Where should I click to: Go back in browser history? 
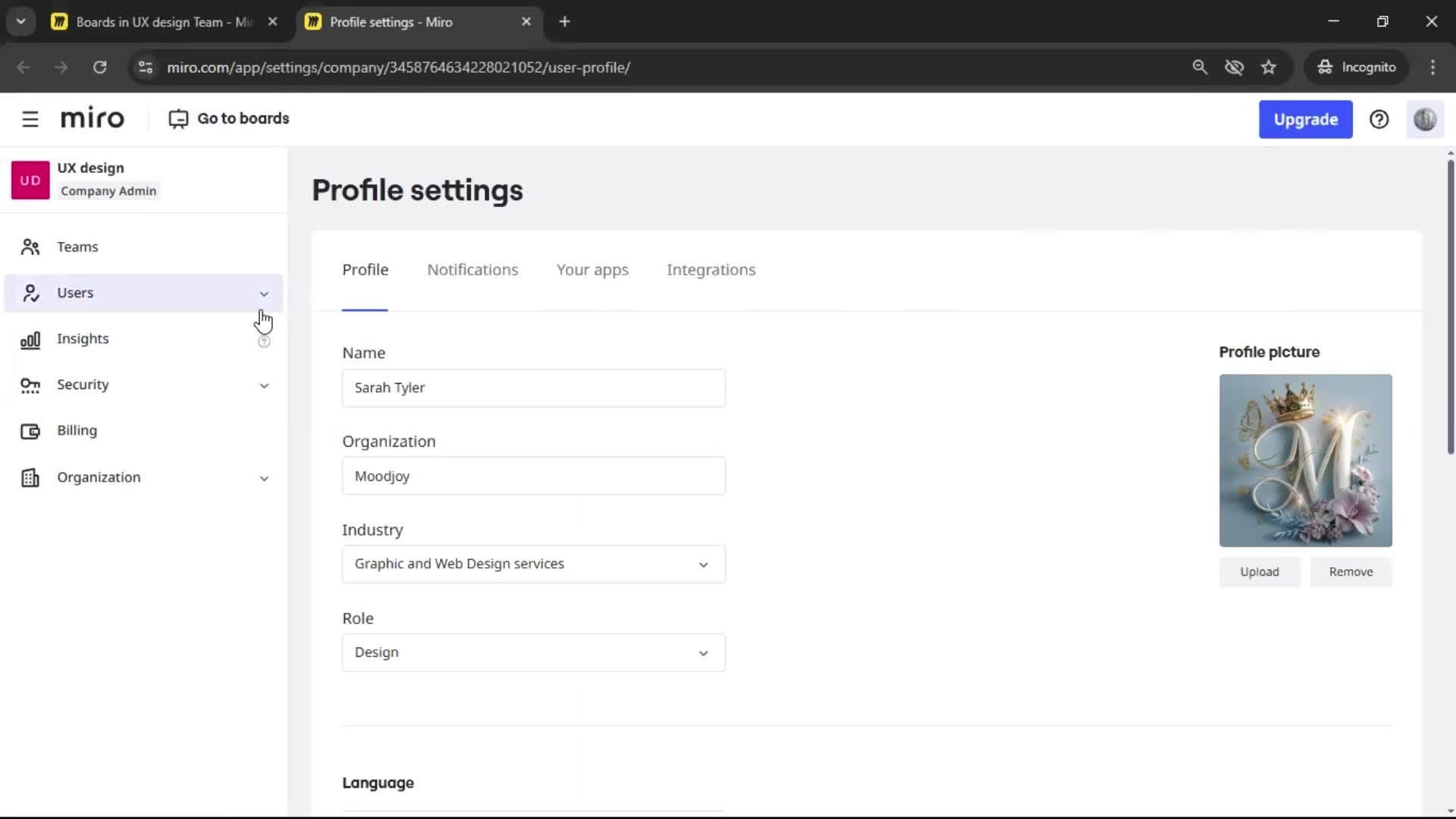point(23,67)
